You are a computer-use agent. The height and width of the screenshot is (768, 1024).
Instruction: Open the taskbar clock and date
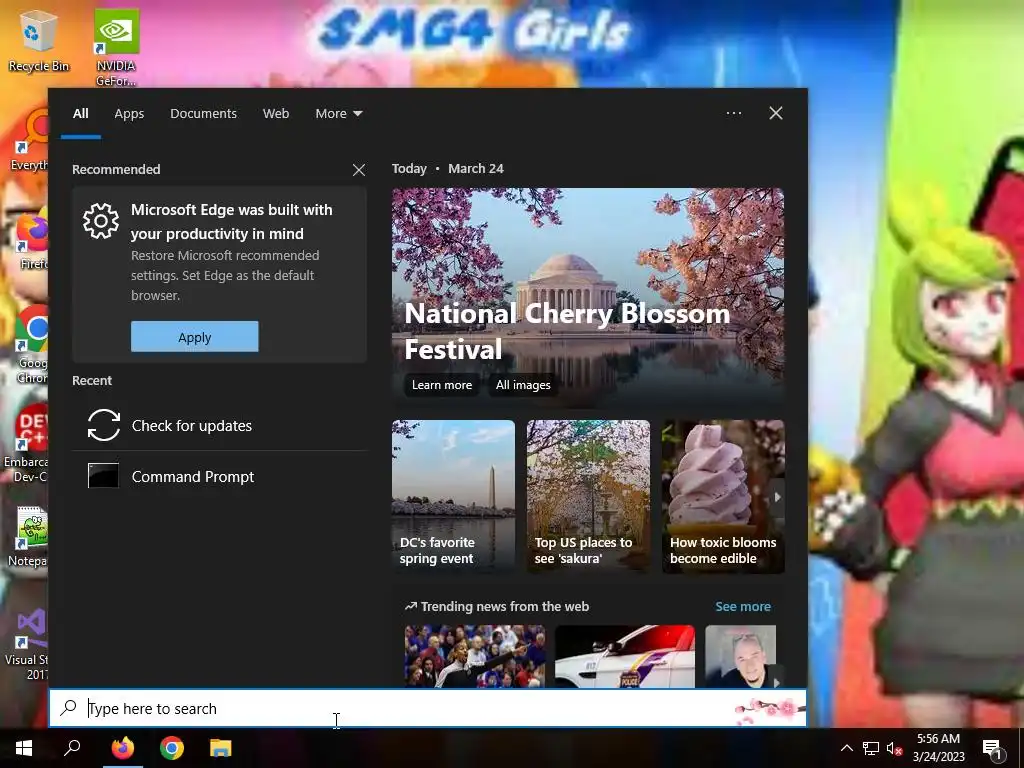[x=938, y=748]
